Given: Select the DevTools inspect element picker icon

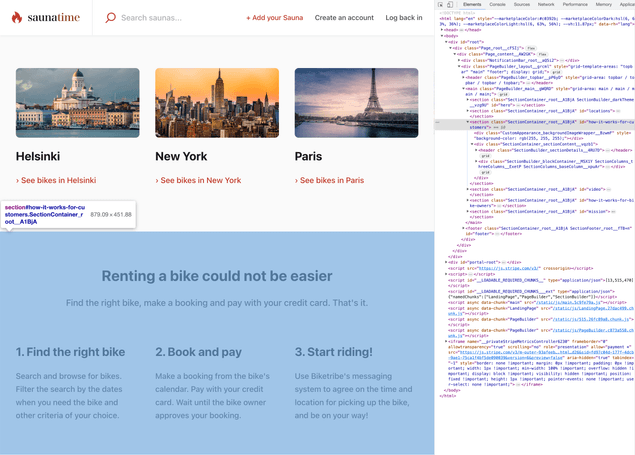Looking at the screenshot, I should point(442,5).
